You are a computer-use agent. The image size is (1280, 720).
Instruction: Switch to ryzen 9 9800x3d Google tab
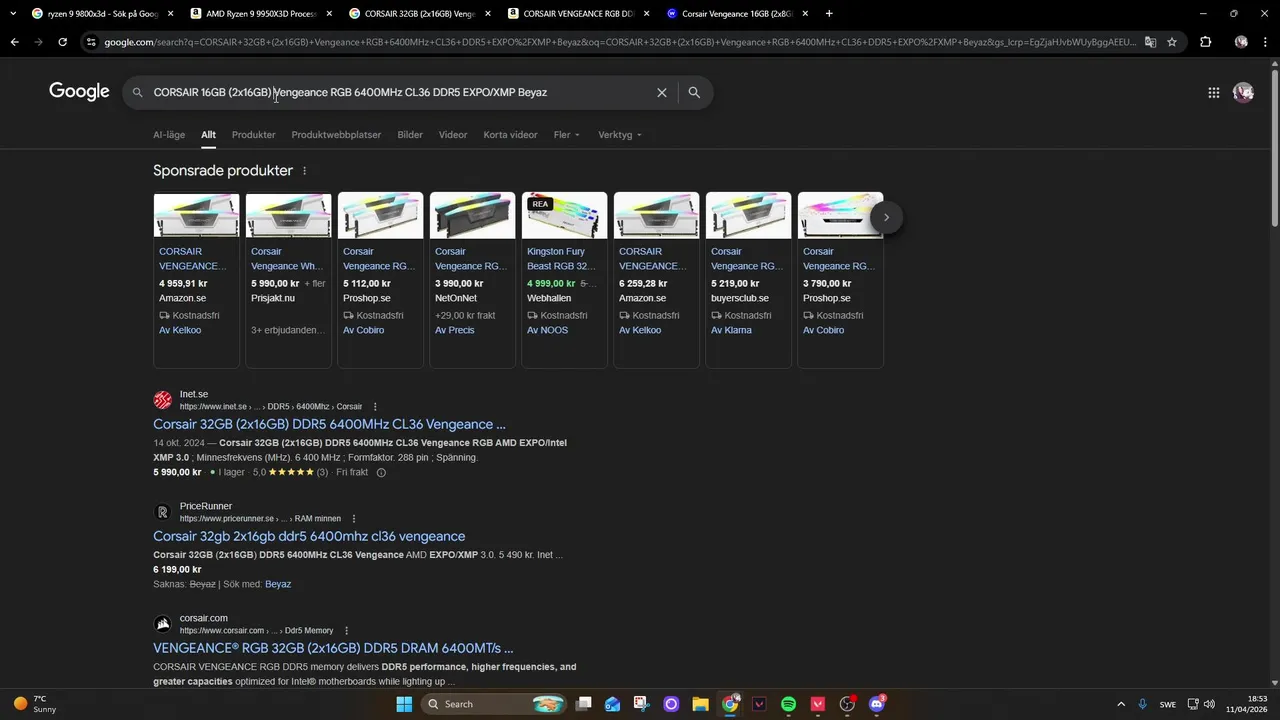101,14
